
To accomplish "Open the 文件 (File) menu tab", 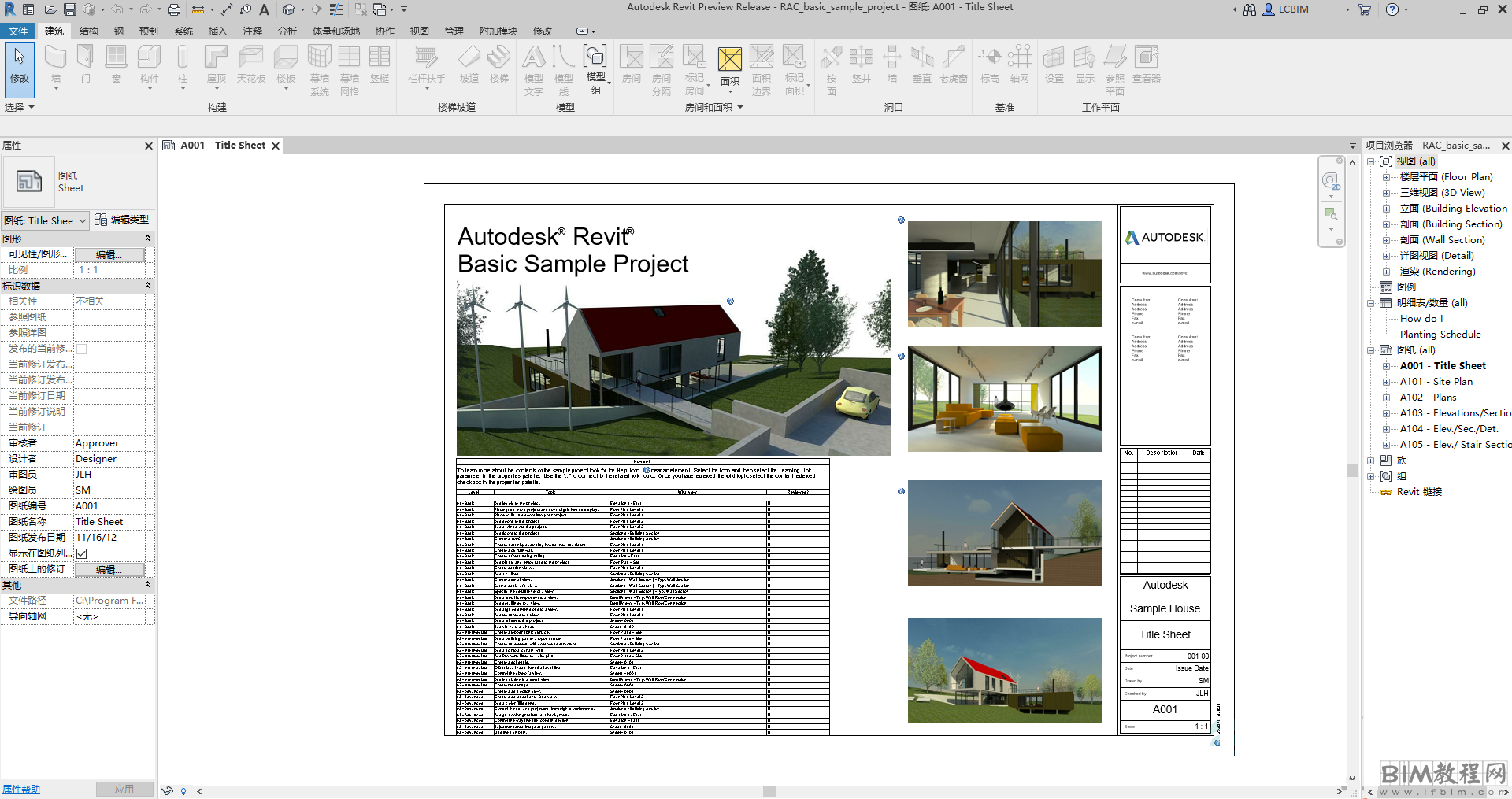I will [x=18, y=31].
